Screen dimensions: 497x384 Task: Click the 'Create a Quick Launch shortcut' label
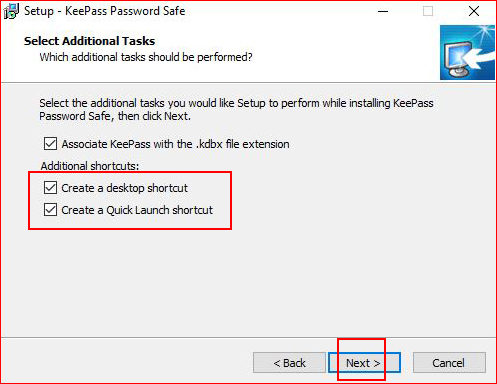(x=137, y=210)
